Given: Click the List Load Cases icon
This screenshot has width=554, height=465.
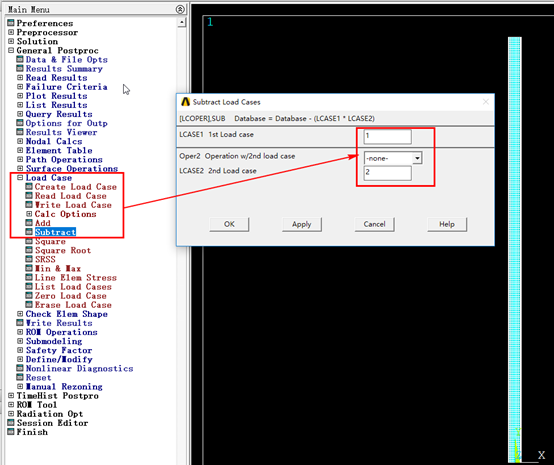Looking at the screenshot, I should coord(29,287).
